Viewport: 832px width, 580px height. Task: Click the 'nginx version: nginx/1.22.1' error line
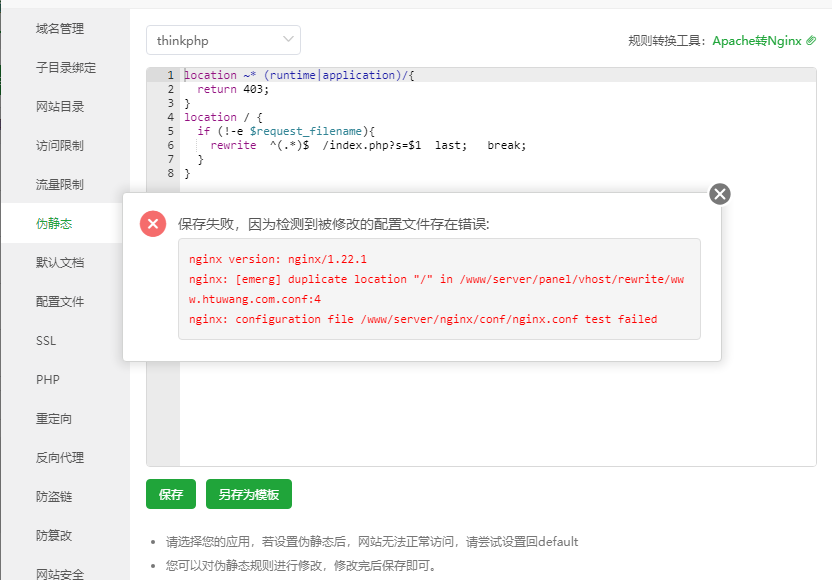coord(278,259)
